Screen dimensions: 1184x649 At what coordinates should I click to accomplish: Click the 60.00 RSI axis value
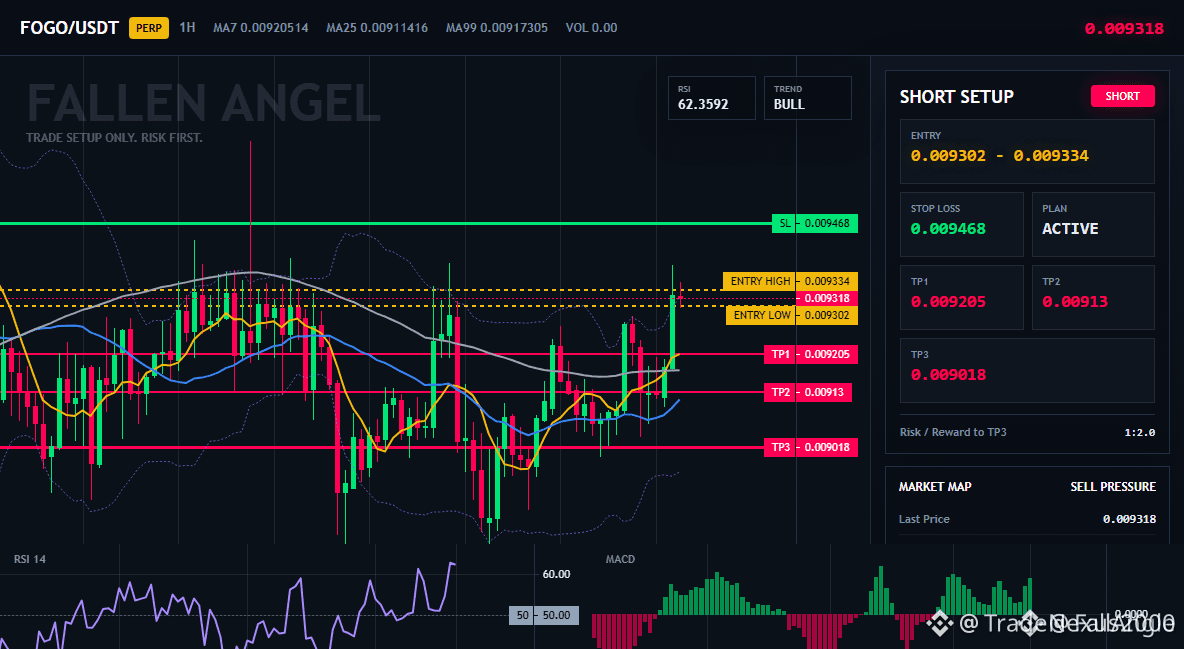tap(557, 574)
